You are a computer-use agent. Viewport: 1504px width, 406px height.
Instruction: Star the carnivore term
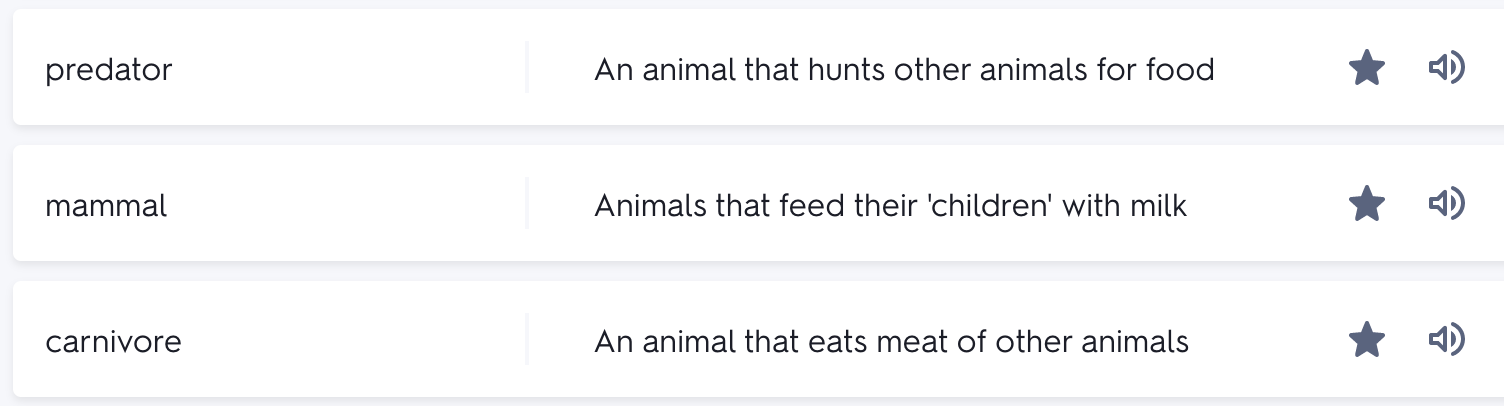1366,341
